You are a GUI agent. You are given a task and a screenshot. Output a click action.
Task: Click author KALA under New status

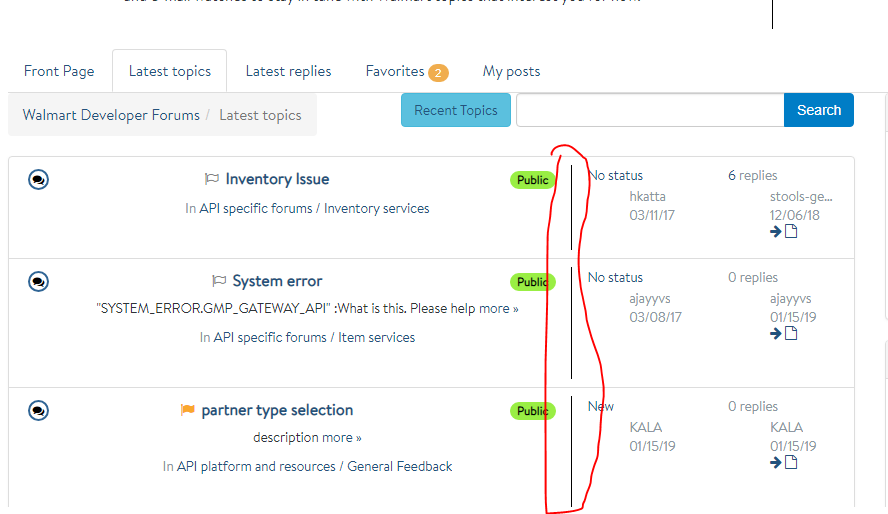click(x=646, y=427)
